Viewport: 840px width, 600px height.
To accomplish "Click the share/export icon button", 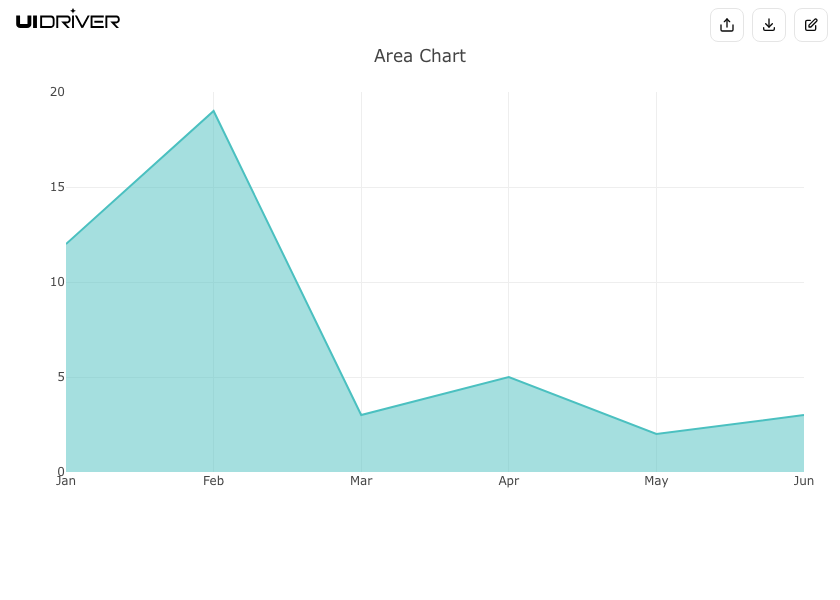I will coord(727,25).
